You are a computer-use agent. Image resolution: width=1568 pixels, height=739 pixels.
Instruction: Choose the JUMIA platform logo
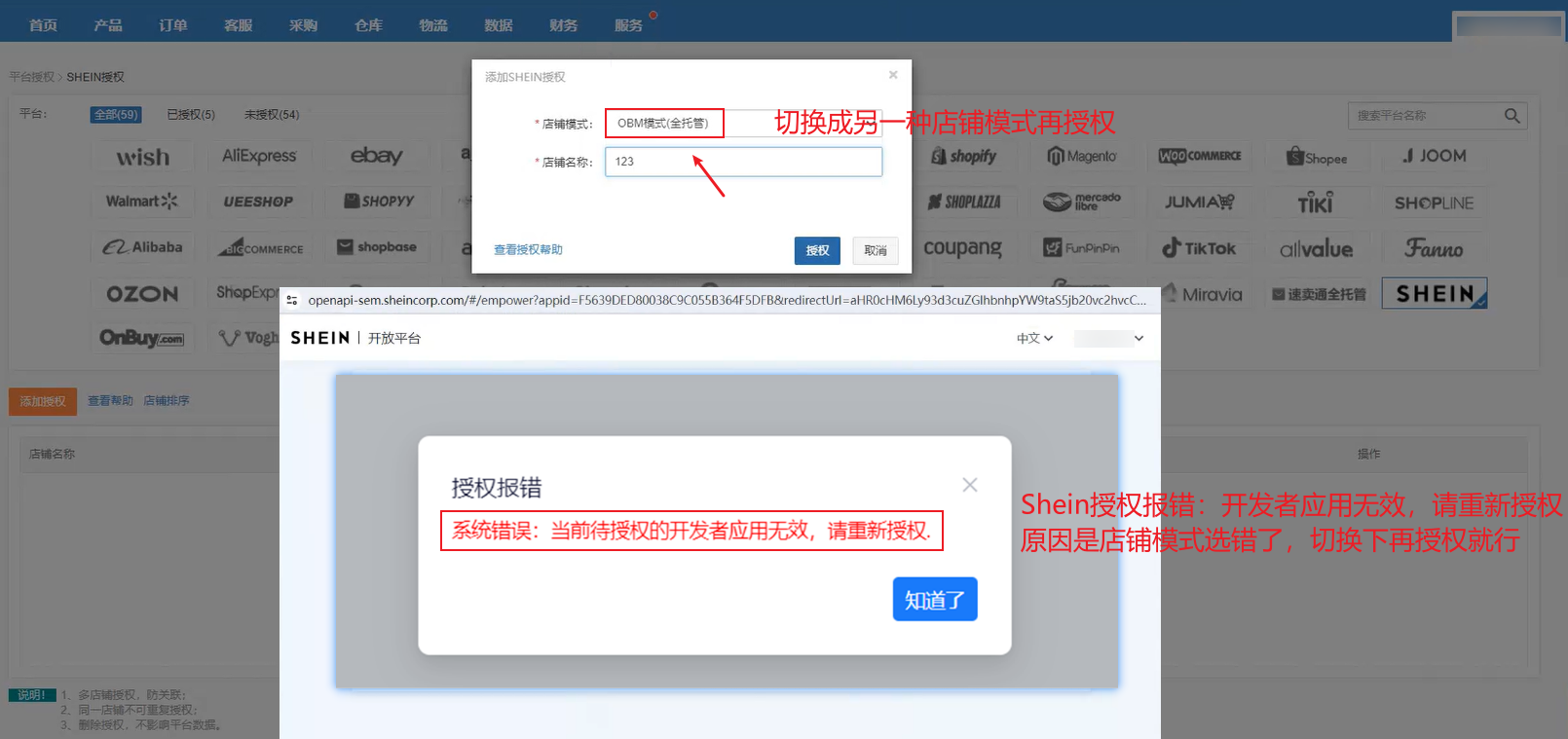pyautogui.click(x=1200, y=202)
